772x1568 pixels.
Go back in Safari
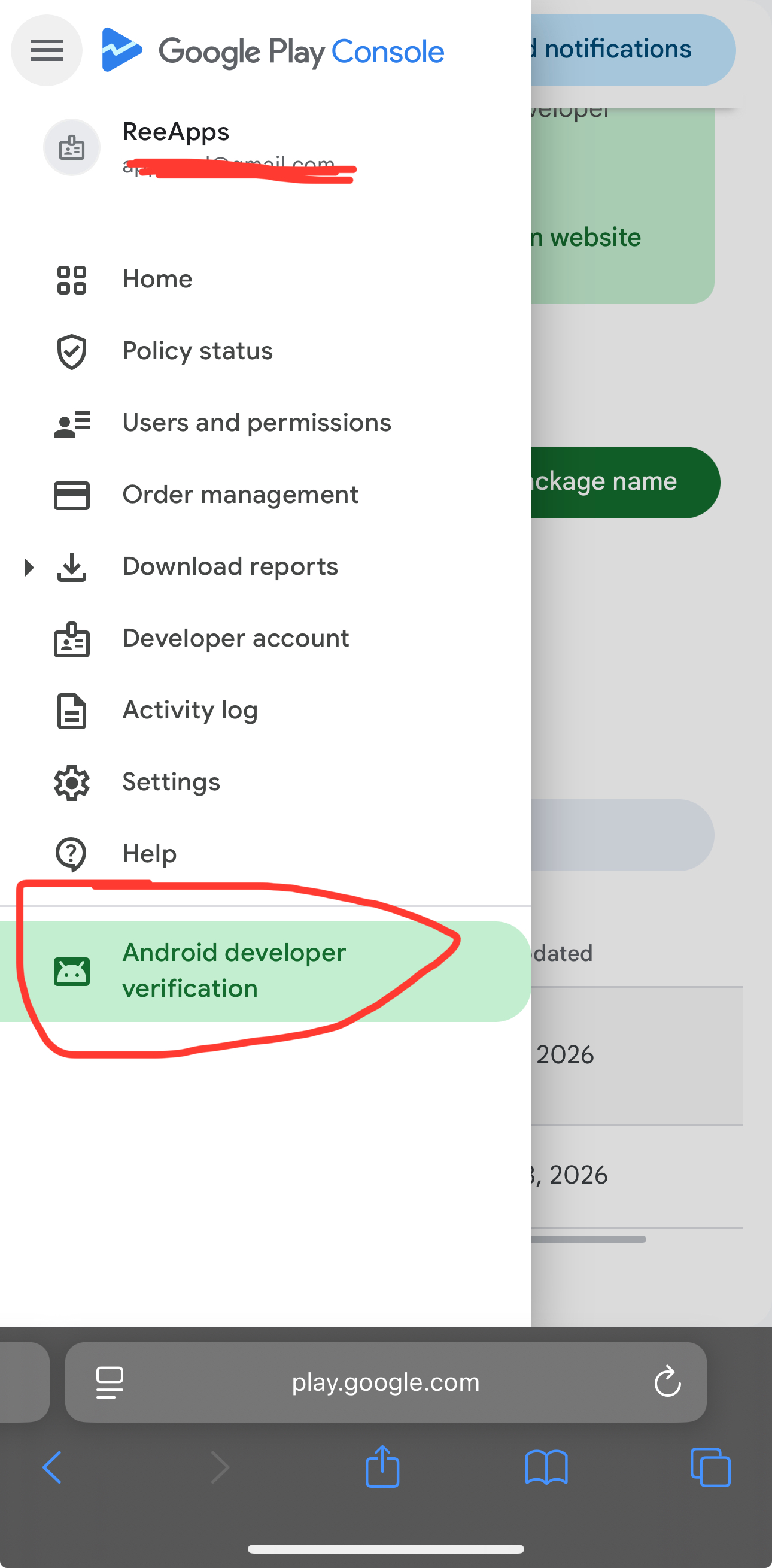click(52, 1467)
